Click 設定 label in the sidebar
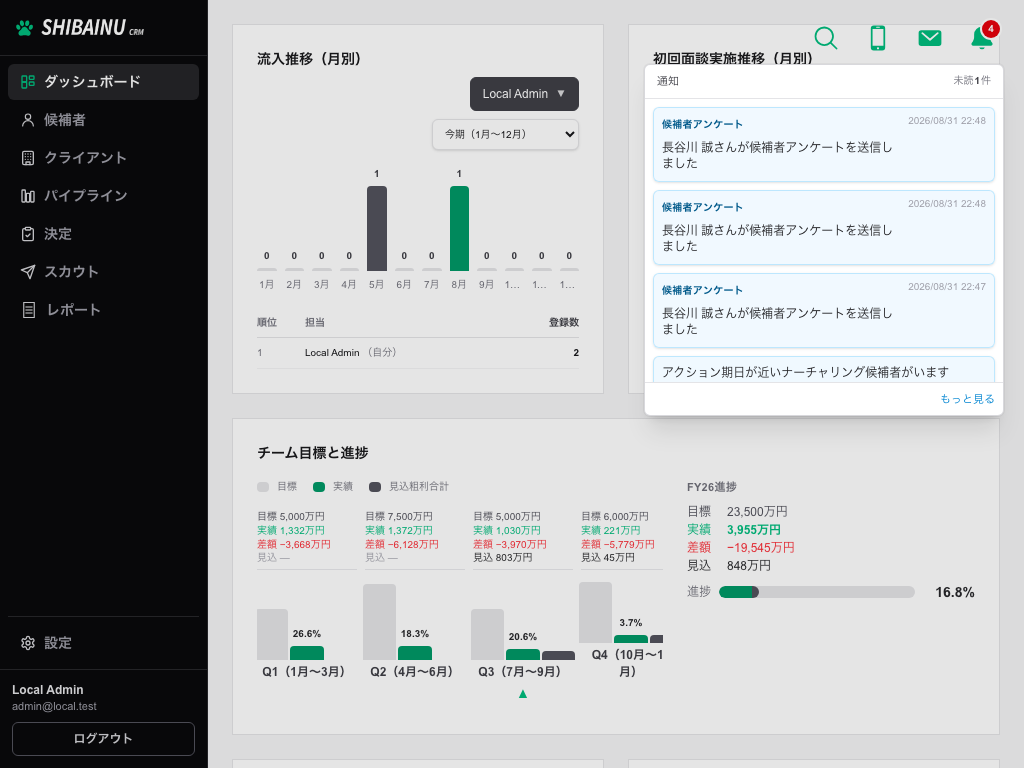 [x=58, y=643]
